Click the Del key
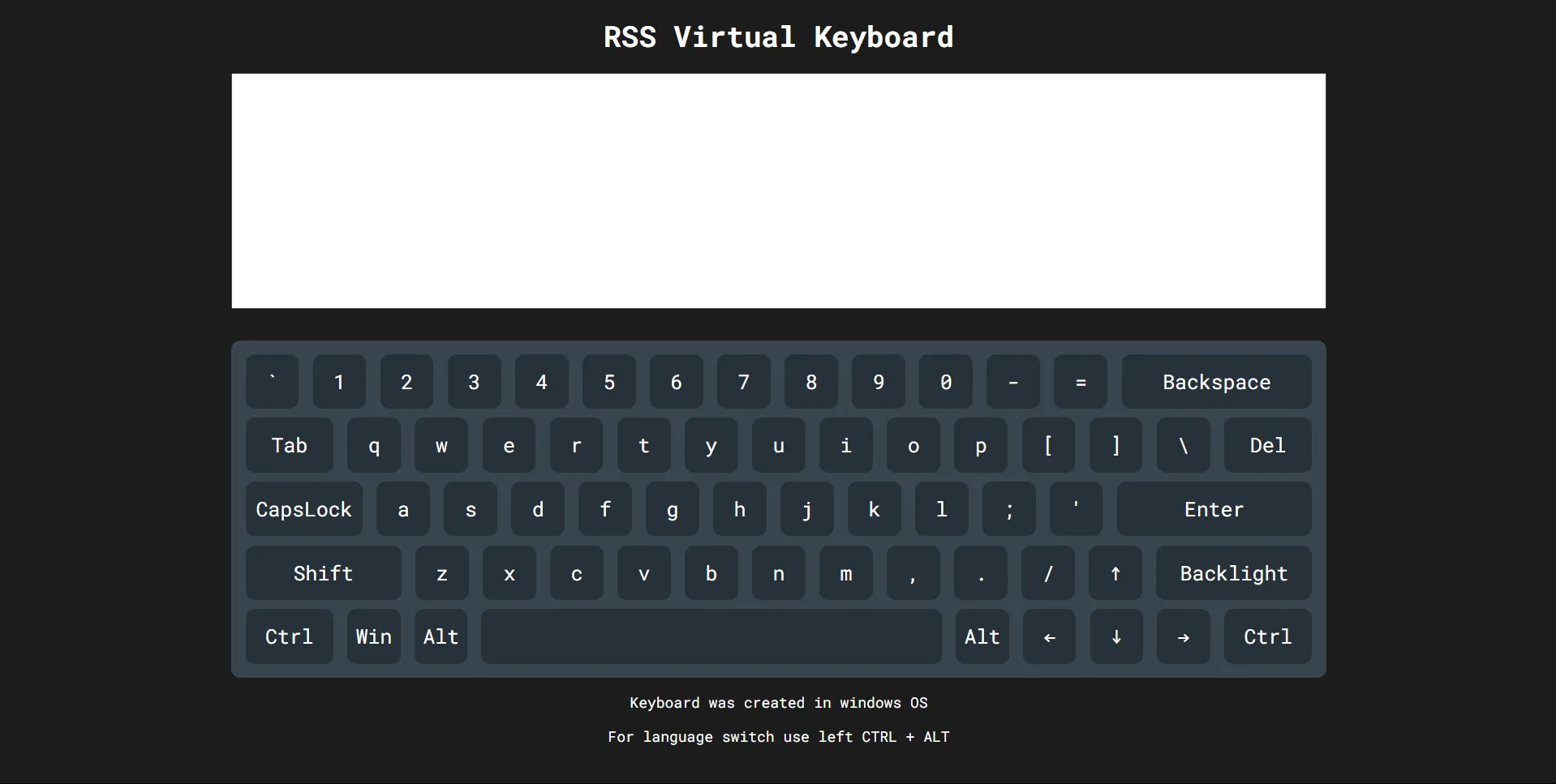The width and height of the screenshot is (1556, 784). coord(1267,445)
